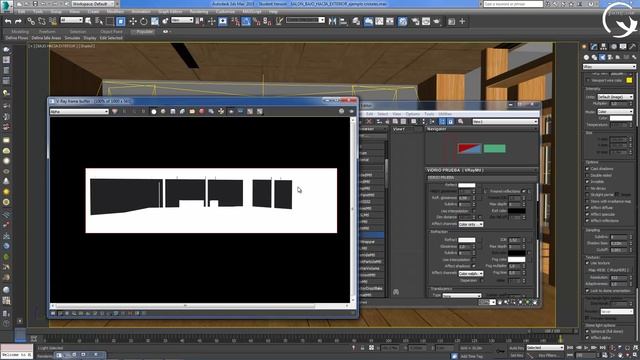Choose the Bind to Space Warp tool

coord(53,21)
